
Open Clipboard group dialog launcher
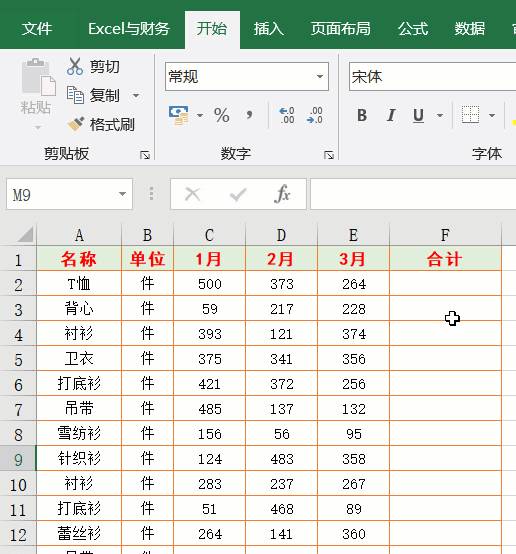click(x=145, y=155)
